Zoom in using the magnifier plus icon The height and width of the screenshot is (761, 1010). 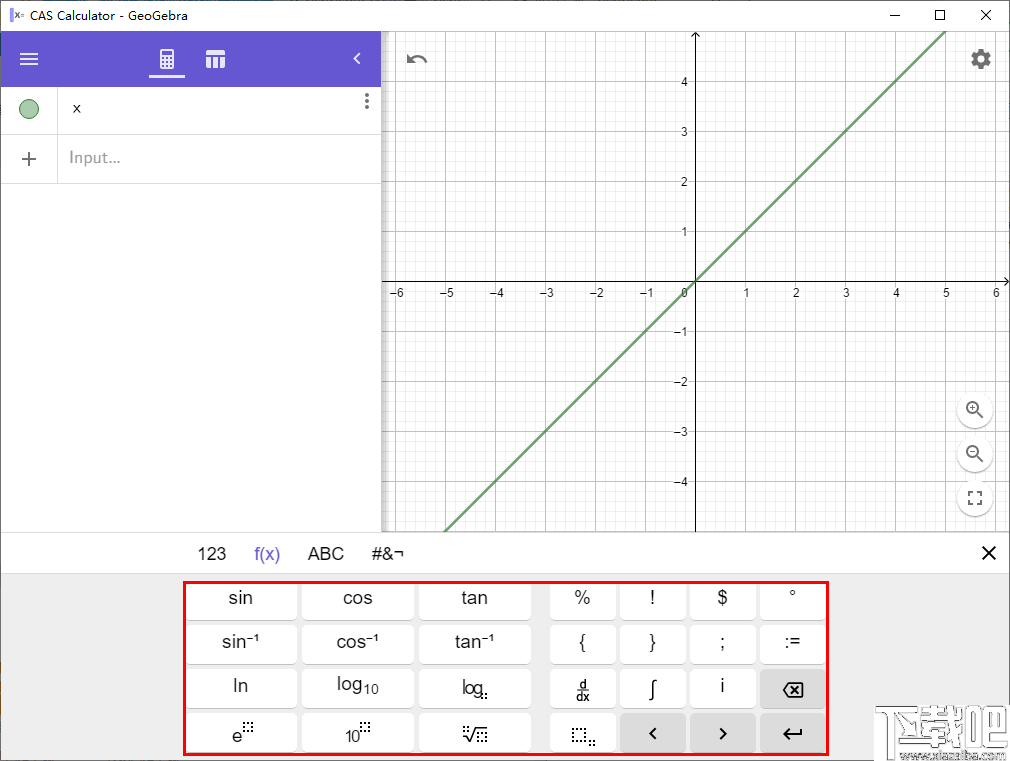974,410
